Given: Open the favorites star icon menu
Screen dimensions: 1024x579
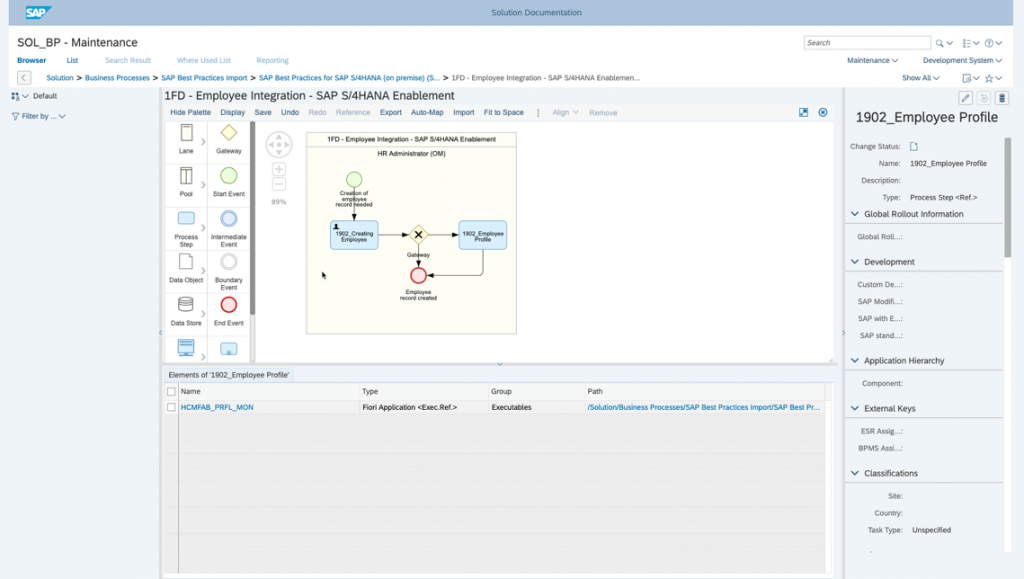Looking at the screenshot, I should [993, 78].
